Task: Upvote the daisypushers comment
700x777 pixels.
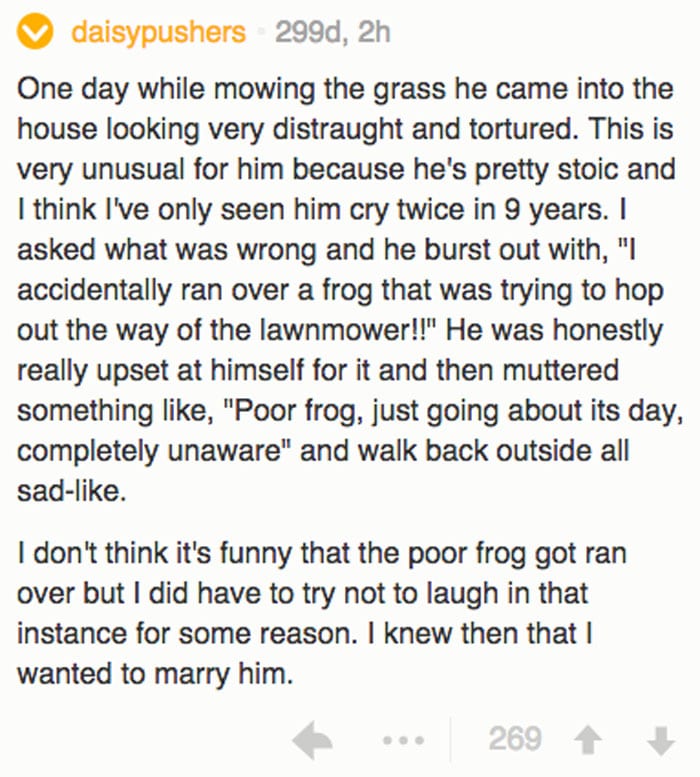Action: (x=588, y=741)
